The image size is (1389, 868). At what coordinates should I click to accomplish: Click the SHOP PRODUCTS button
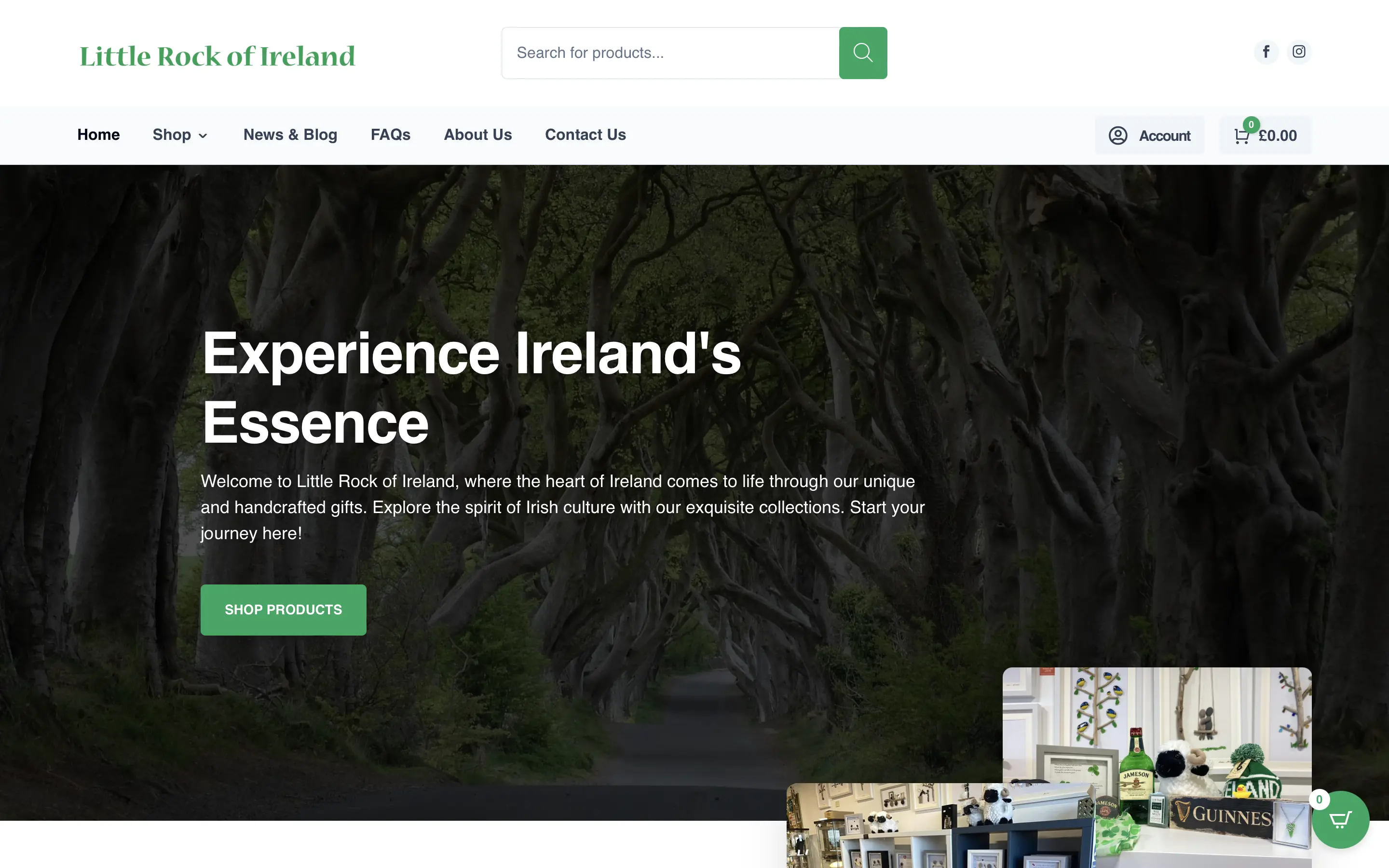pyautogui.click(x=283, y=609)
